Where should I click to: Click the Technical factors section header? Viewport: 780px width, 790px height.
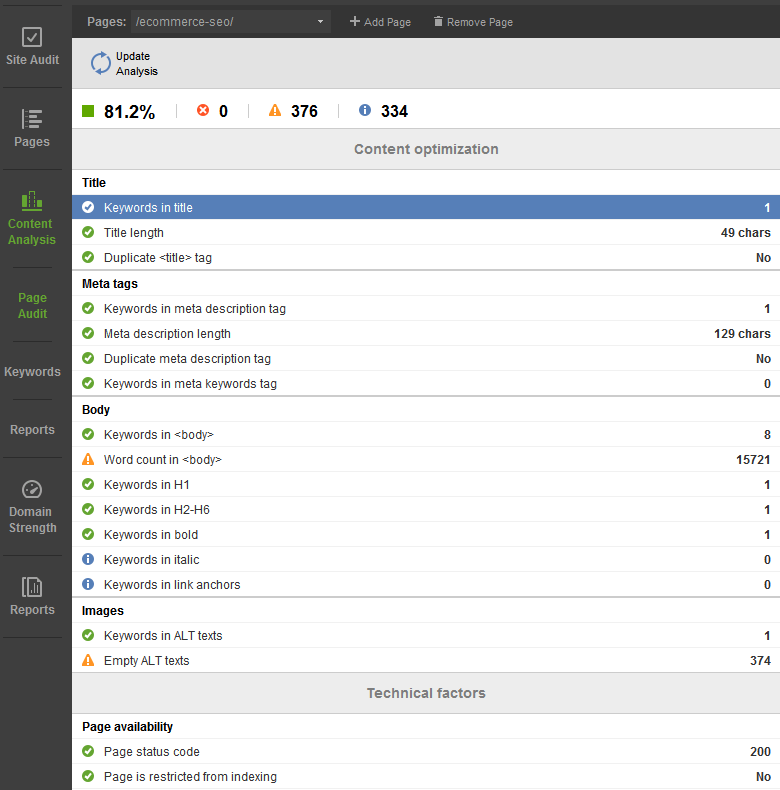(x=426, y=693)
